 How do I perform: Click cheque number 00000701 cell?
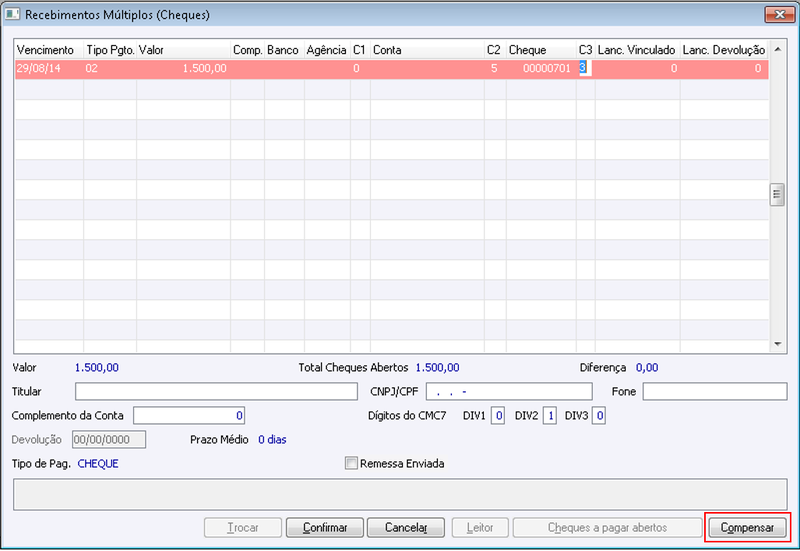click(x=541, y=68)
